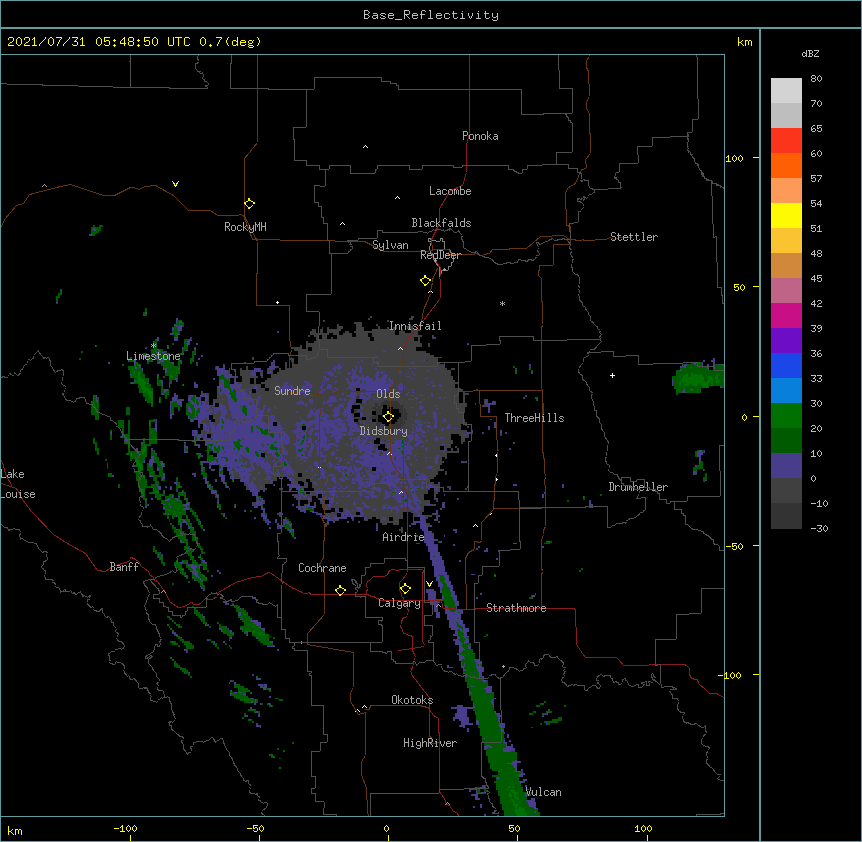Click the RedDeer city label
The width and height of the screenshot is (862, 842).
pyautogui.click(x=440, y=255)
